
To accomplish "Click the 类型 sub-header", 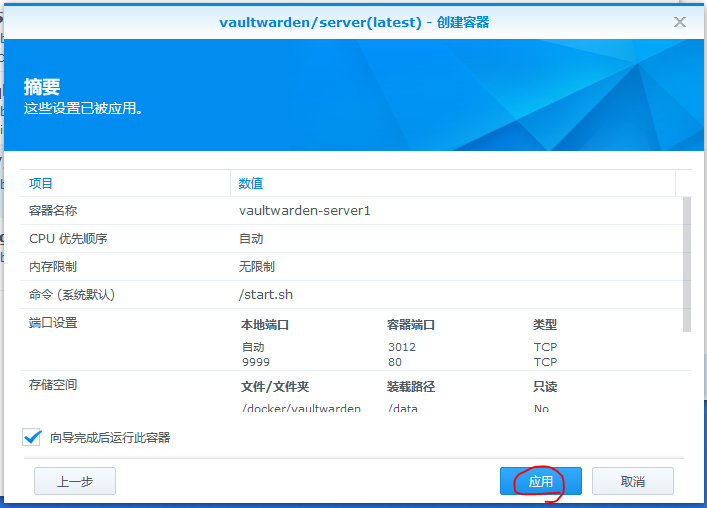I will click(x=545, y=325).
